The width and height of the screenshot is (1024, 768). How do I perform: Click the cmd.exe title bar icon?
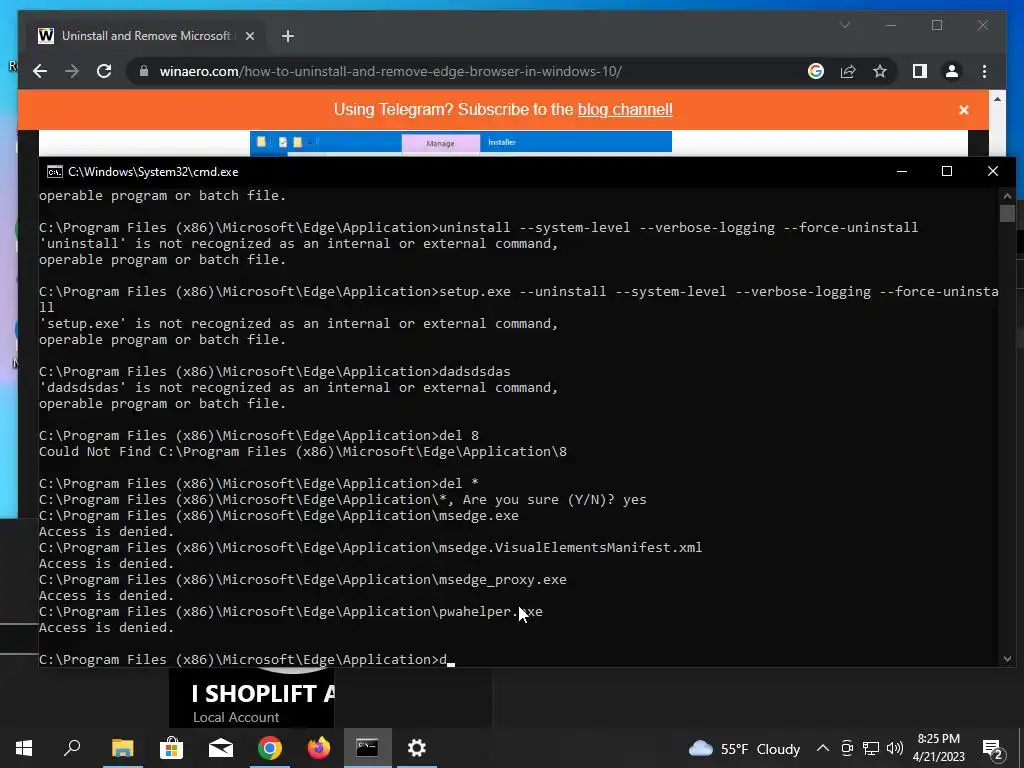click(x=55, y=172)
